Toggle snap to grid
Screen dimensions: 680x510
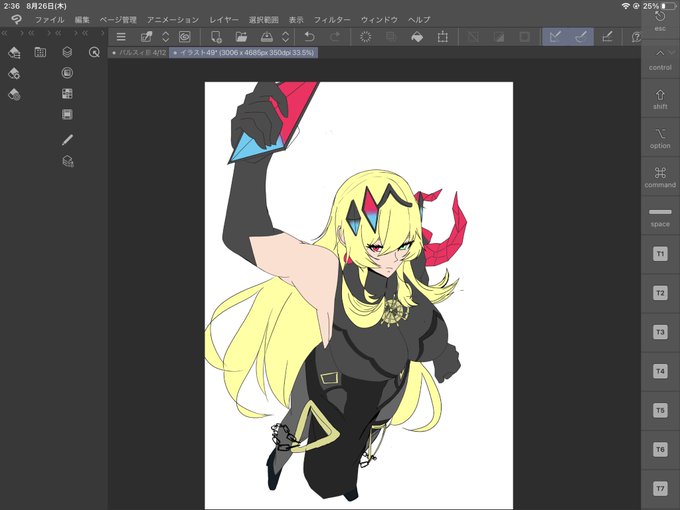point(608,37)
